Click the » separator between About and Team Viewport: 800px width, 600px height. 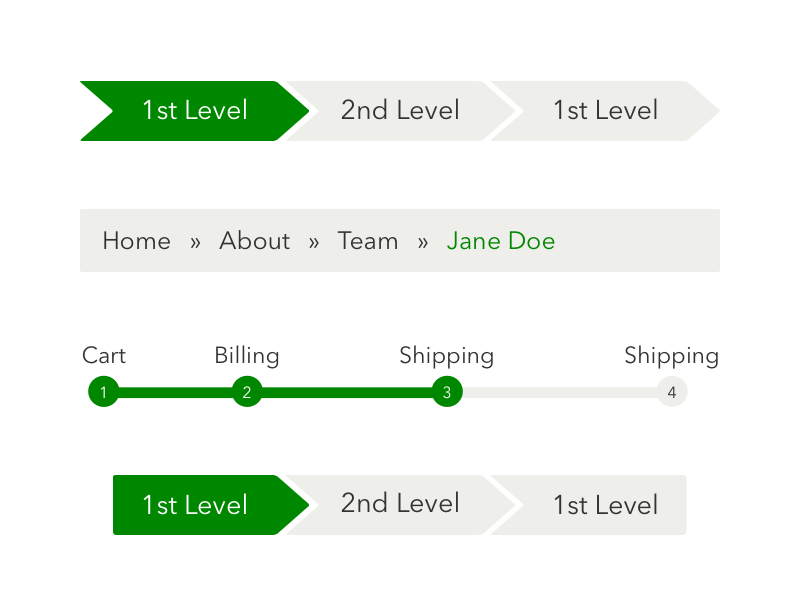click(x=314, y=242)
